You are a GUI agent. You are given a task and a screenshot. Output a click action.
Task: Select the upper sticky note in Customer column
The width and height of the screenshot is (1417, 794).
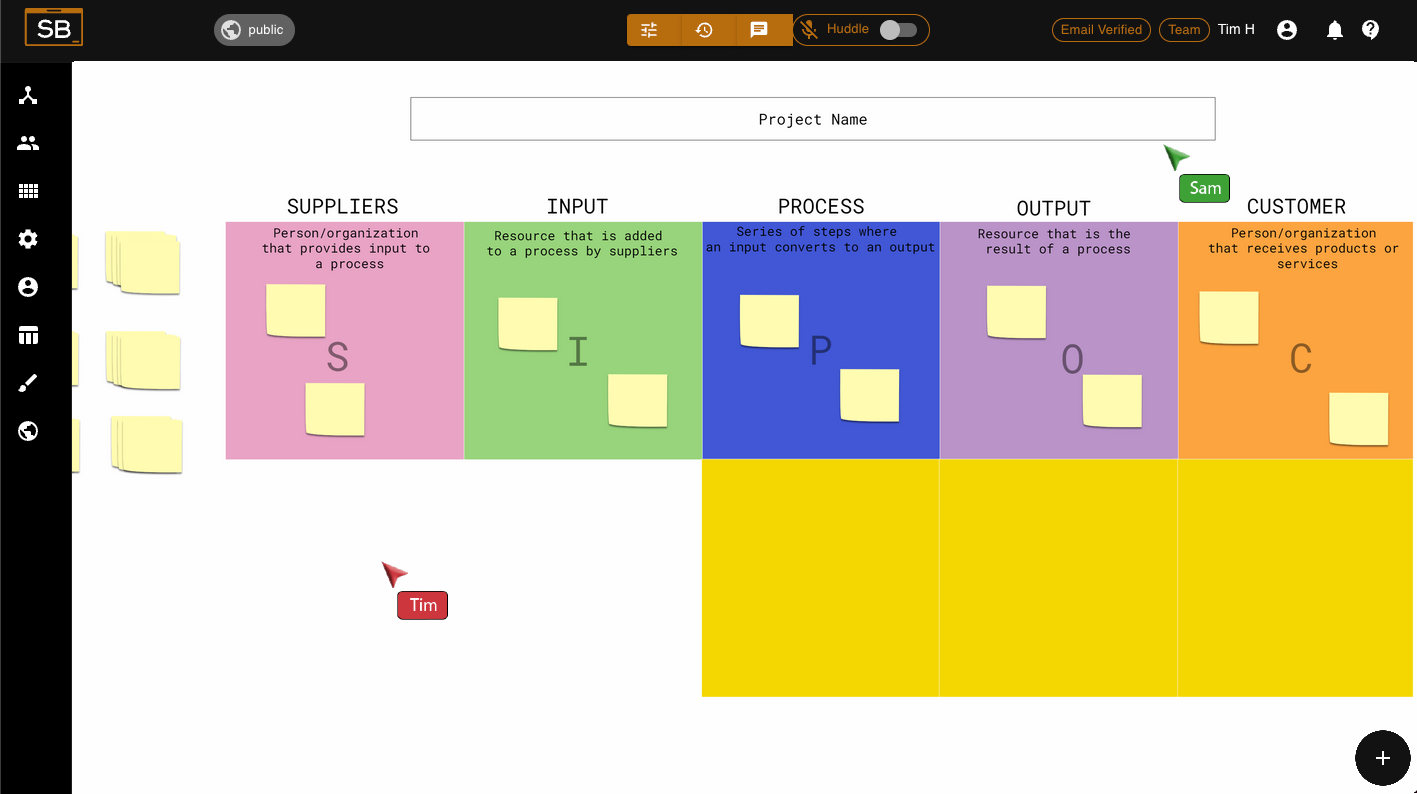1229,318
